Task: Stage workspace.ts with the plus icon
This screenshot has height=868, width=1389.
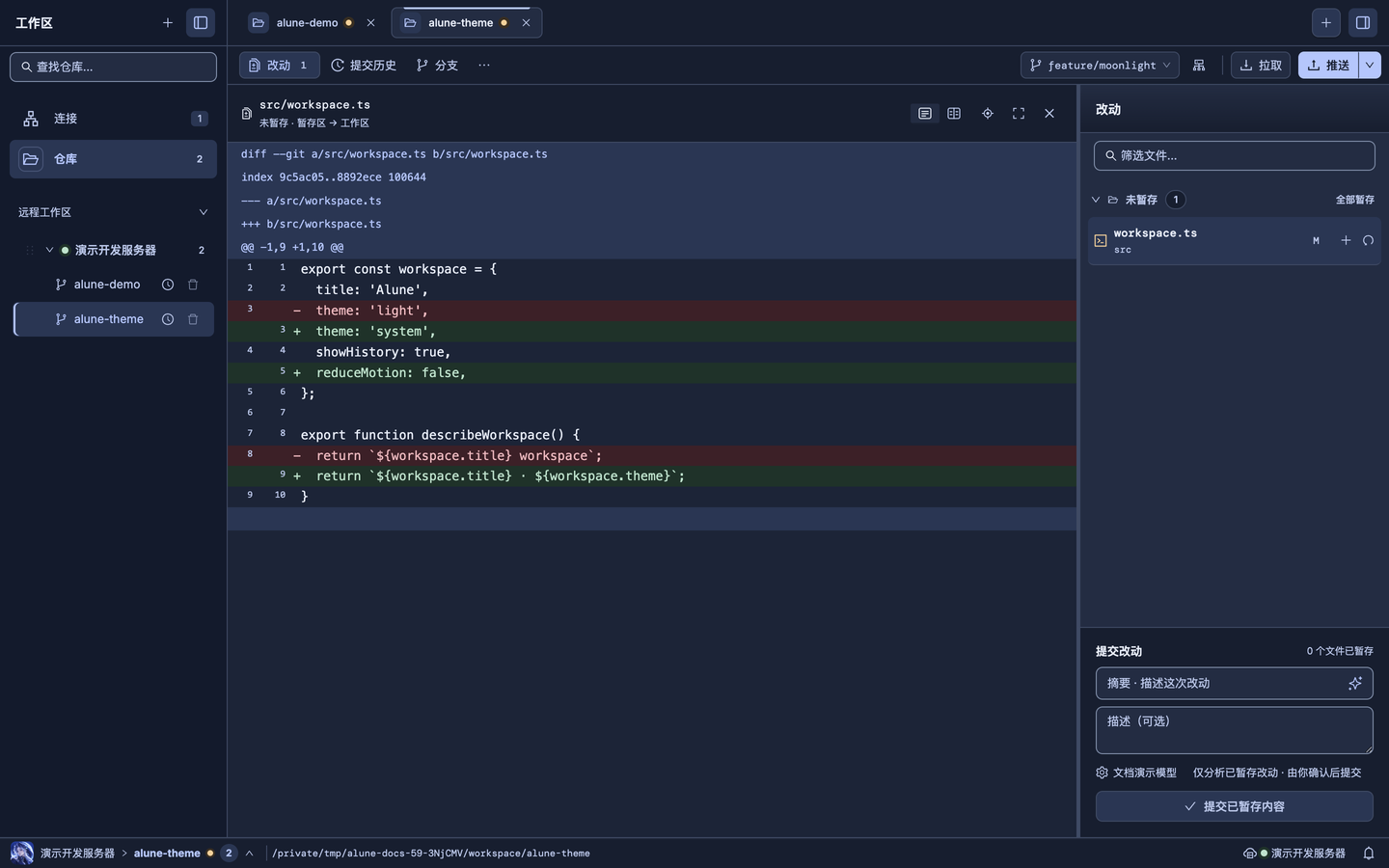Action: click(x=1346, y=241)
